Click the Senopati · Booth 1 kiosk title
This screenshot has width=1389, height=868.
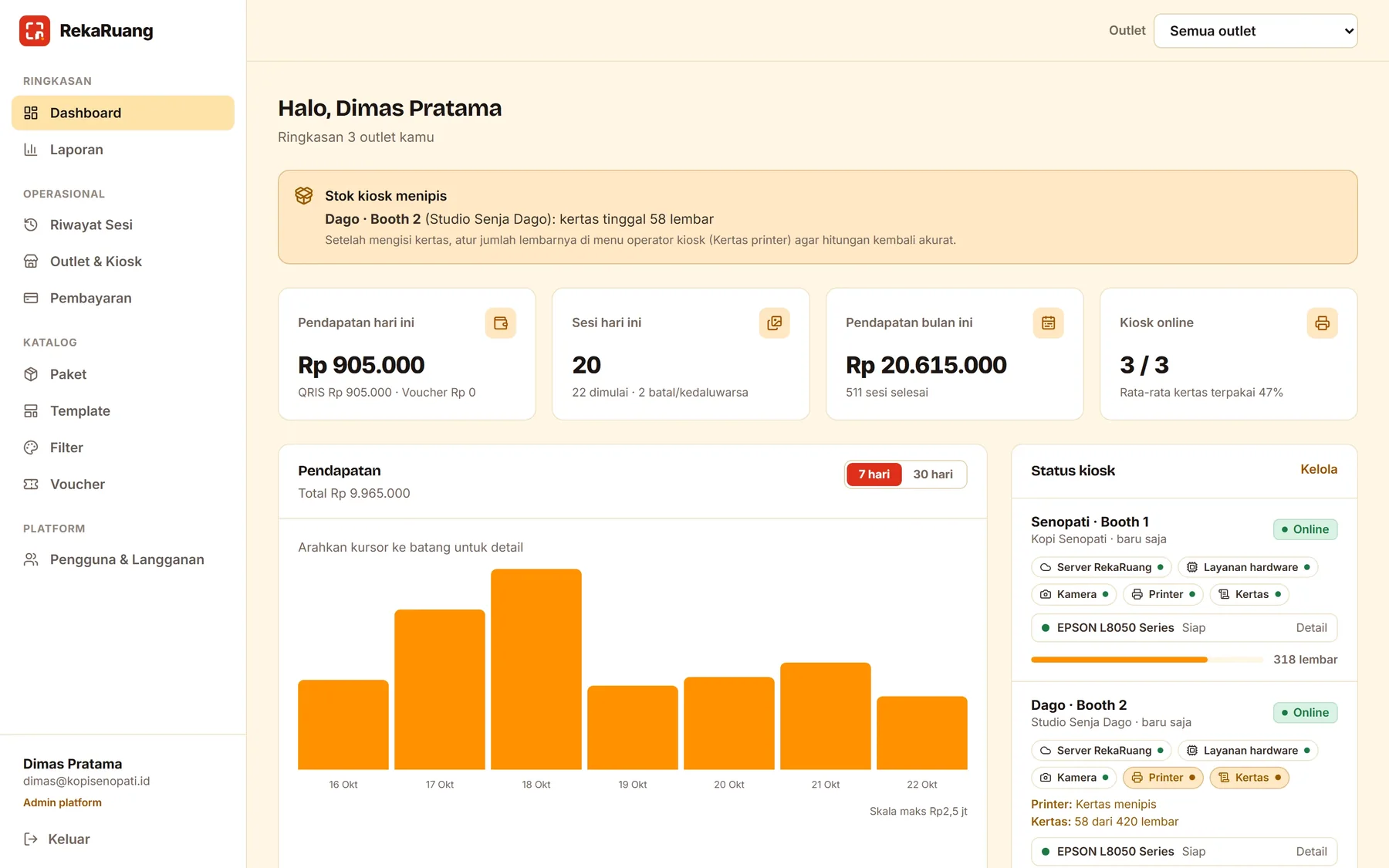coord(1090,522)
